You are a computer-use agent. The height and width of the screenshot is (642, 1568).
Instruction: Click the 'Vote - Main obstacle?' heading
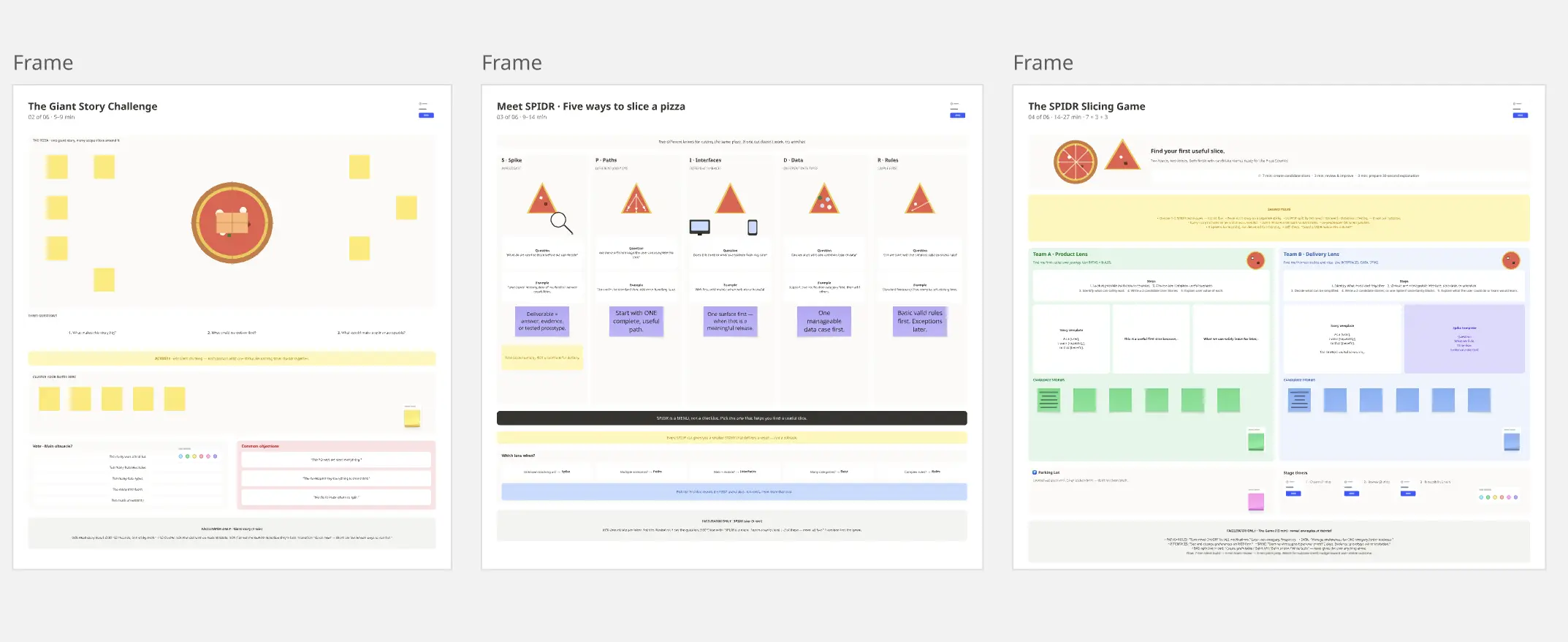click(53, 446)
